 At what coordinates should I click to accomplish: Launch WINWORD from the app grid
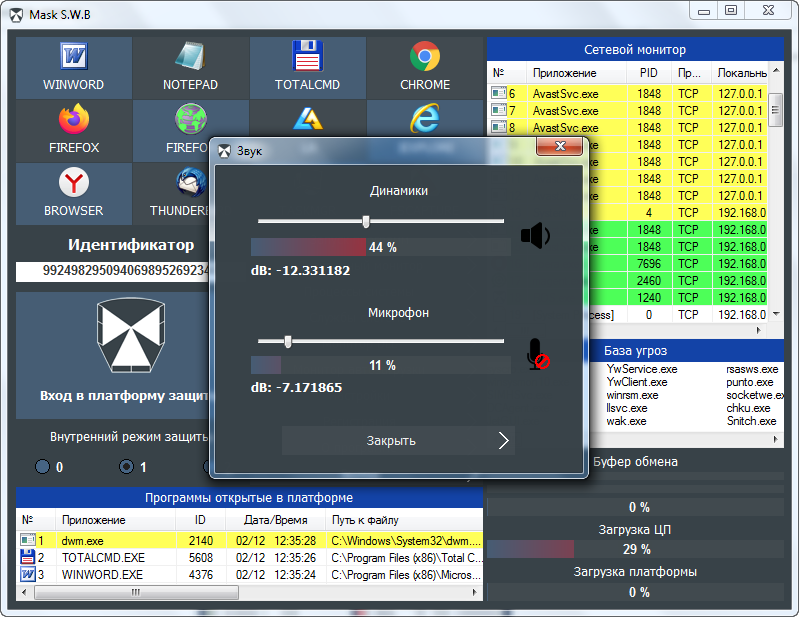tap(73, 67)
